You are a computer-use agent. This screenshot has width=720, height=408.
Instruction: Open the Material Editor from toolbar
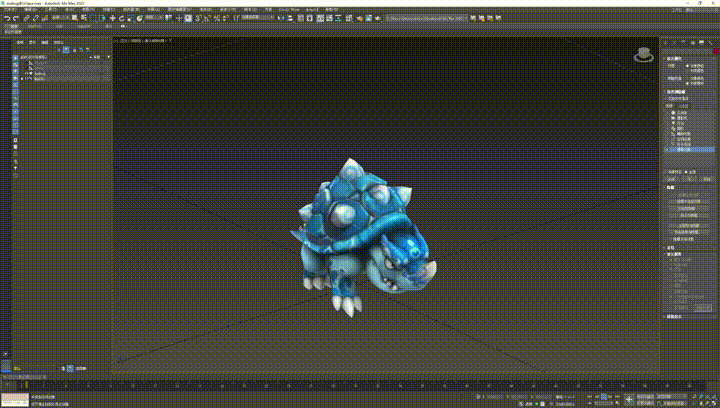[x=349, y=18]
